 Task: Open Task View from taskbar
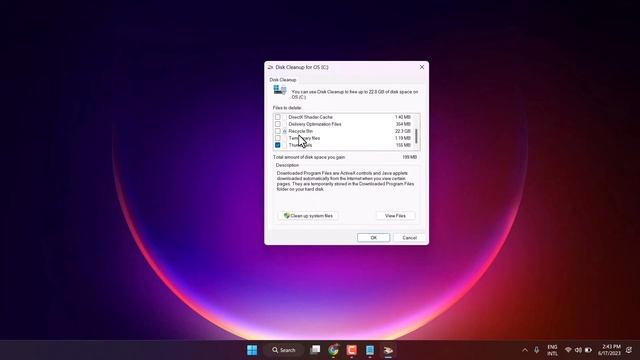(315, 350)
